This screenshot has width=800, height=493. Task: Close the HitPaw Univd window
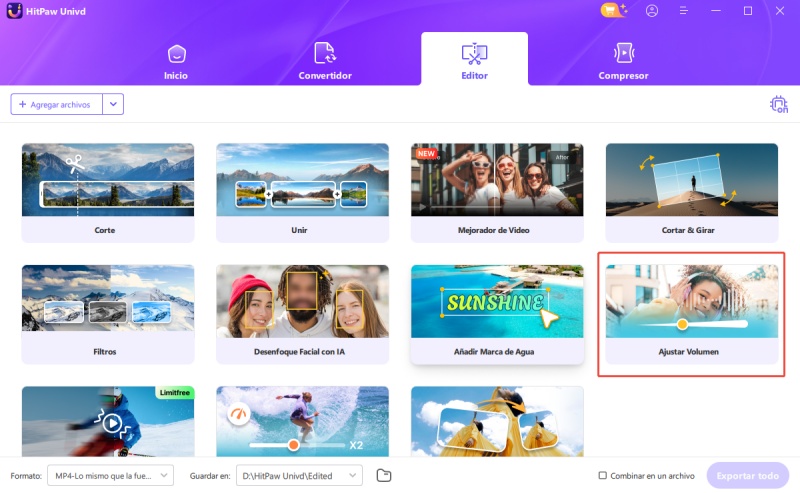pyautogui.click(x=780, y=11)
